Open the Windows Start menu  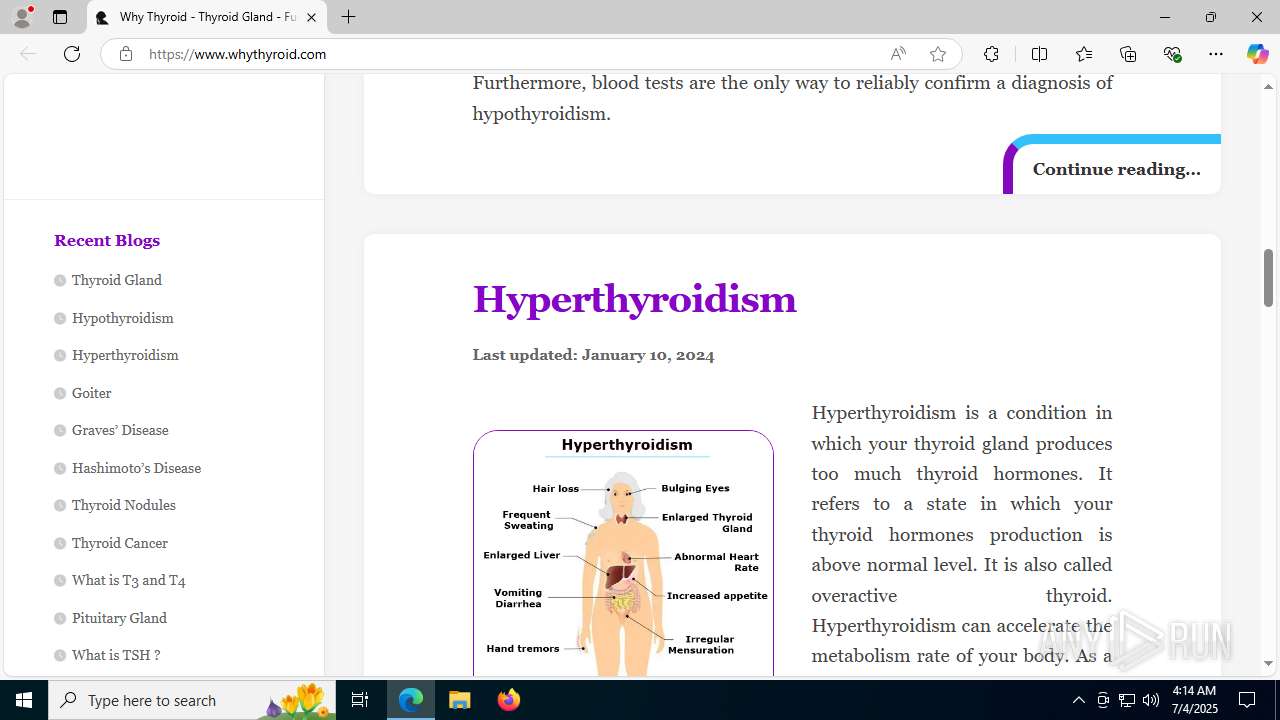pos(24,700)
